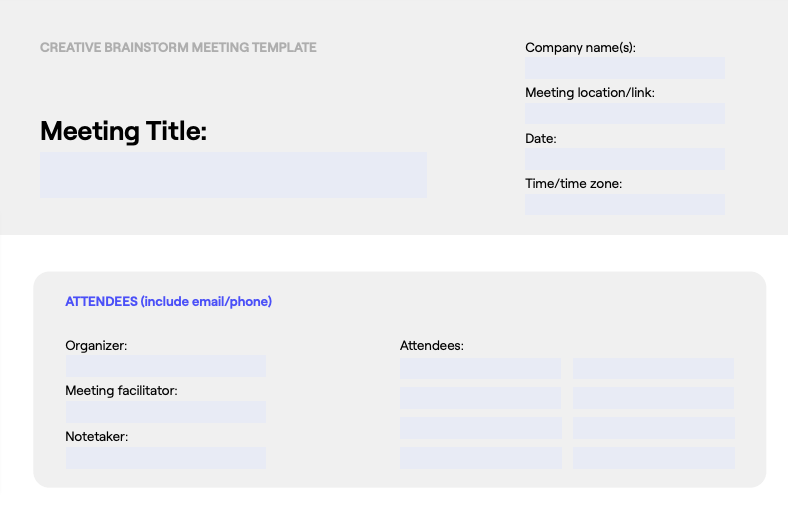Image resolution: width=788 pixels, height=512 pixels.
Task: Focus last Attendees field in left column
Action: 480,458
